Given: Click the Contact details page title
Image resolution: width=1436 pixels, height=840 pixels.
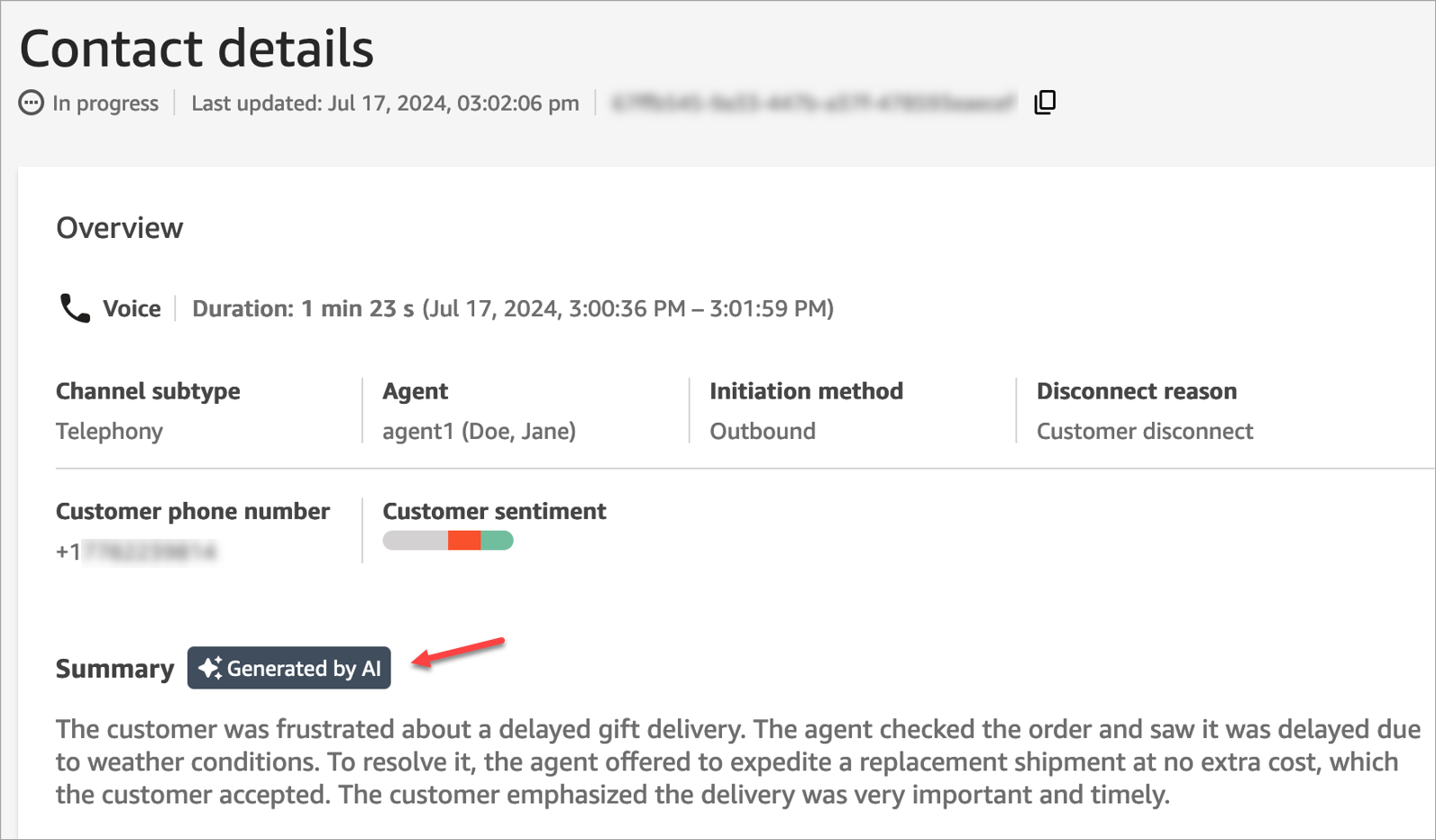Looking at the screenshot, I should tap(197, 48).
